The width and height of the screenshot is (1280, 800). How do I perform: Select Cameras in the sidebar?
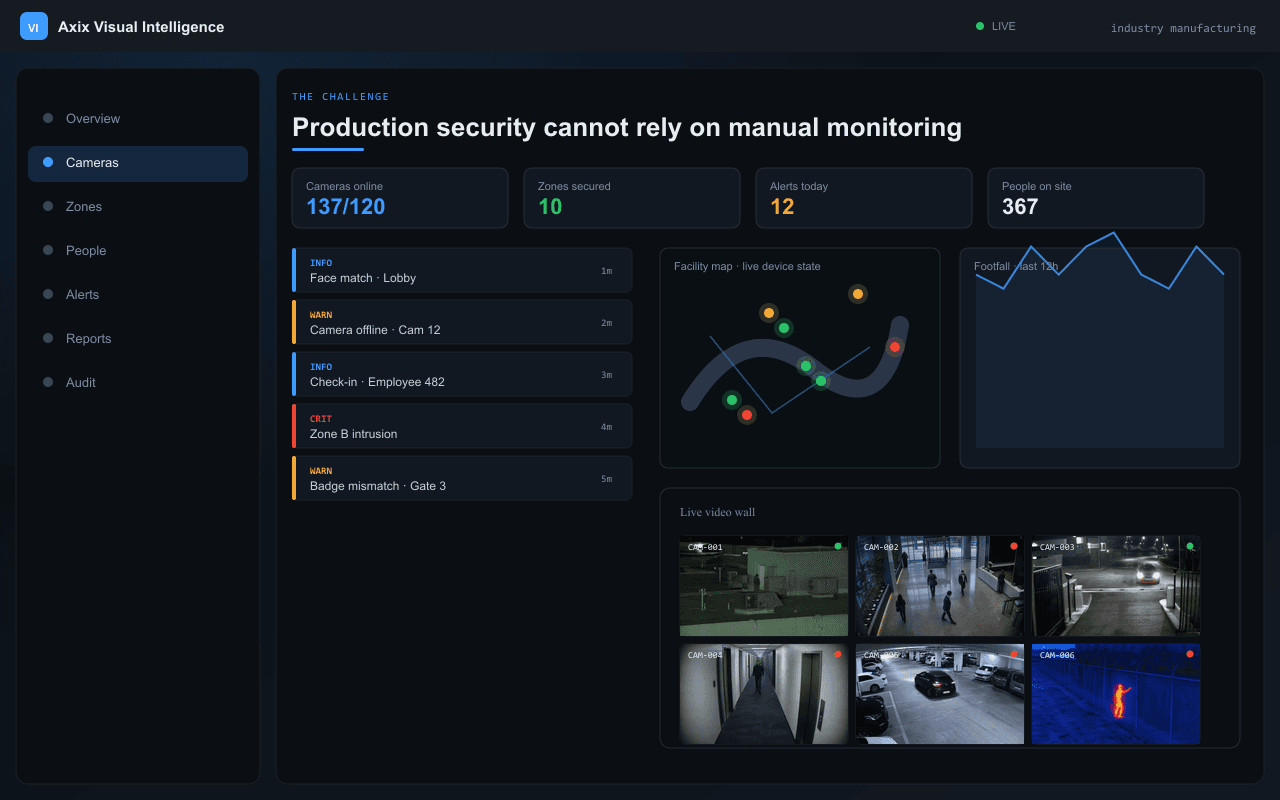[138, 162]
